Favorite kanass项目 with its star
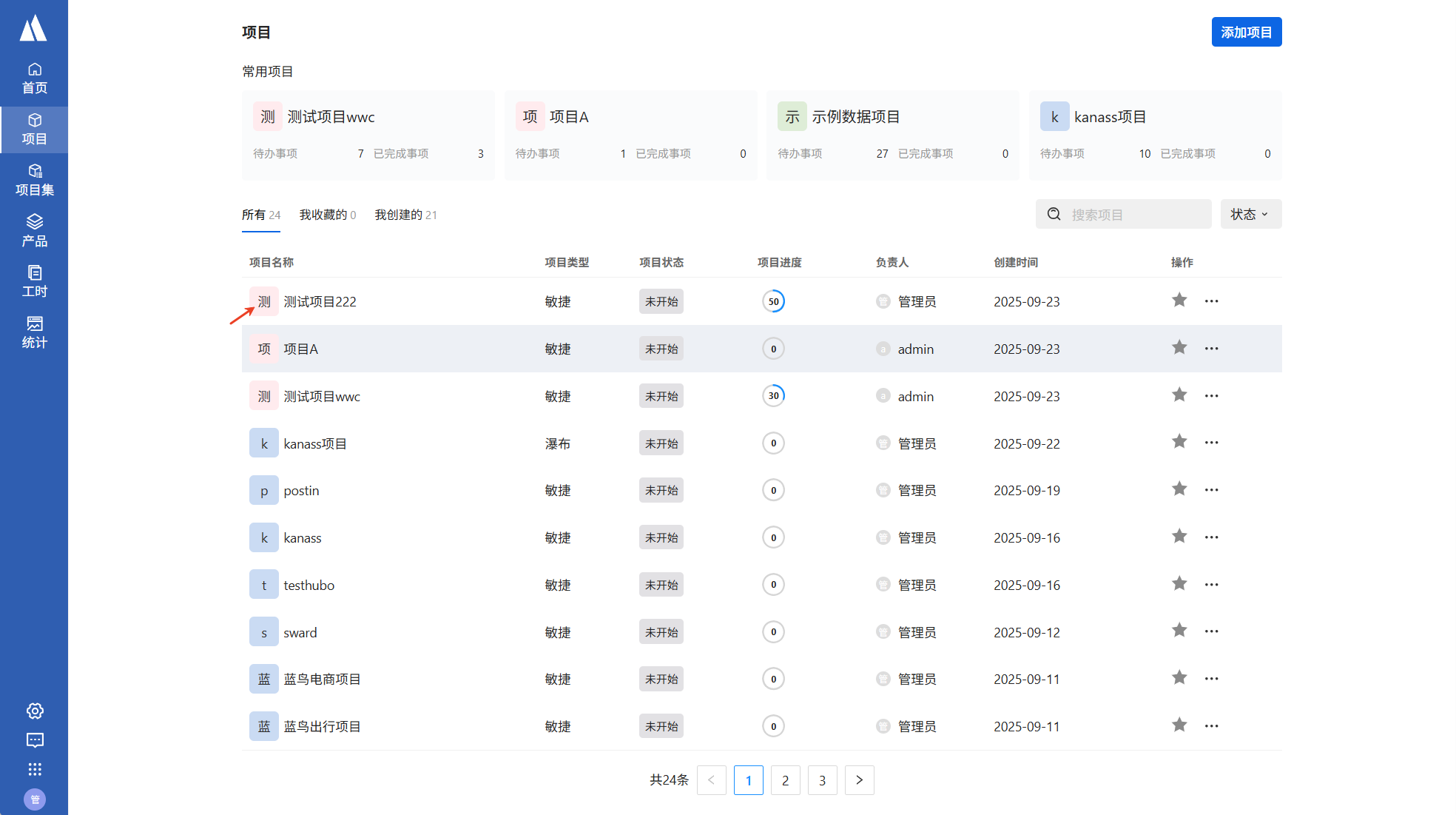This screenshot has width=1456, height=815. (x=1179, y=441)
